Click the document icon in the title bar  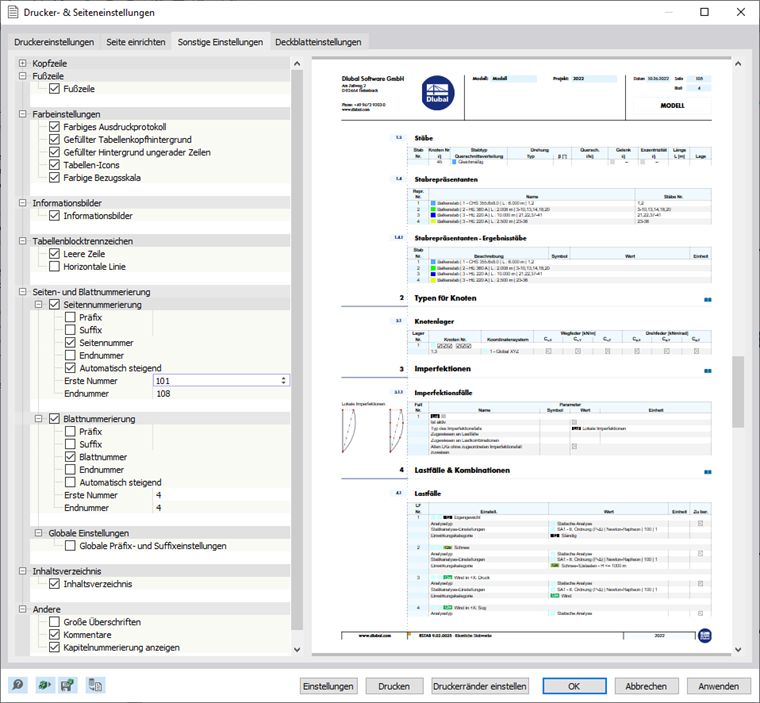[13, 12]
